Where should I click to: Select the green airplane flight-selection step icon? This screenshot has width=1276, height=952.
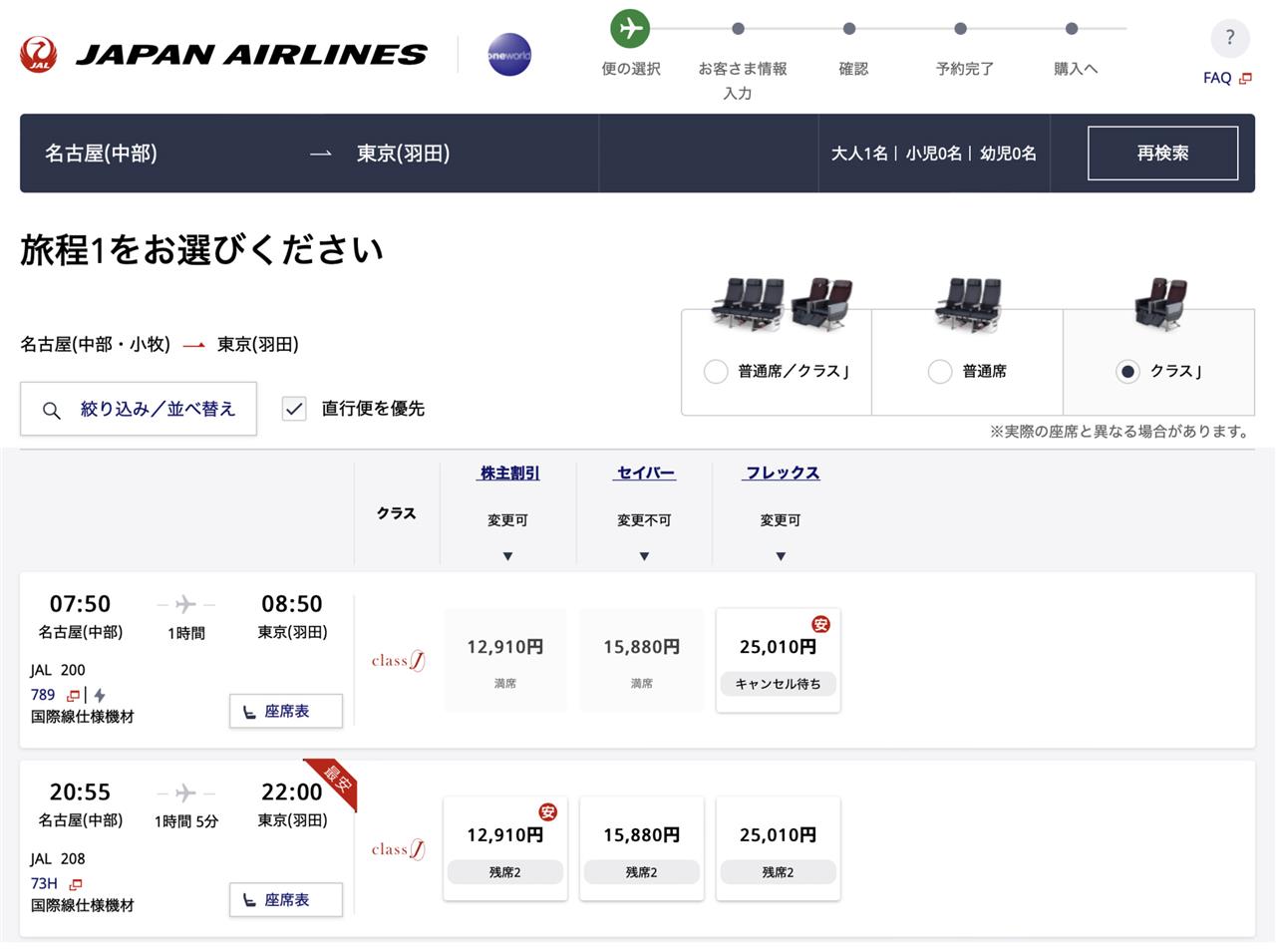(630, 29)
